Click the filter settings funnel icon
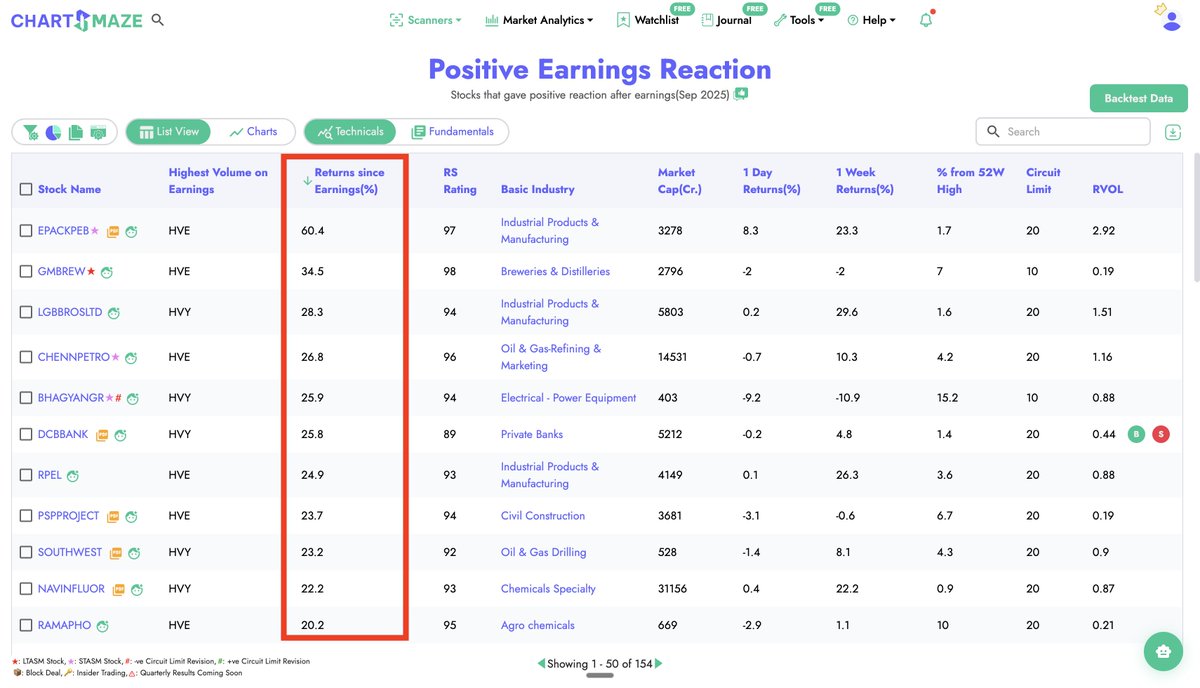Viewport: 1200px width, 688px height. pyautogui.click(x=31, y=132)
